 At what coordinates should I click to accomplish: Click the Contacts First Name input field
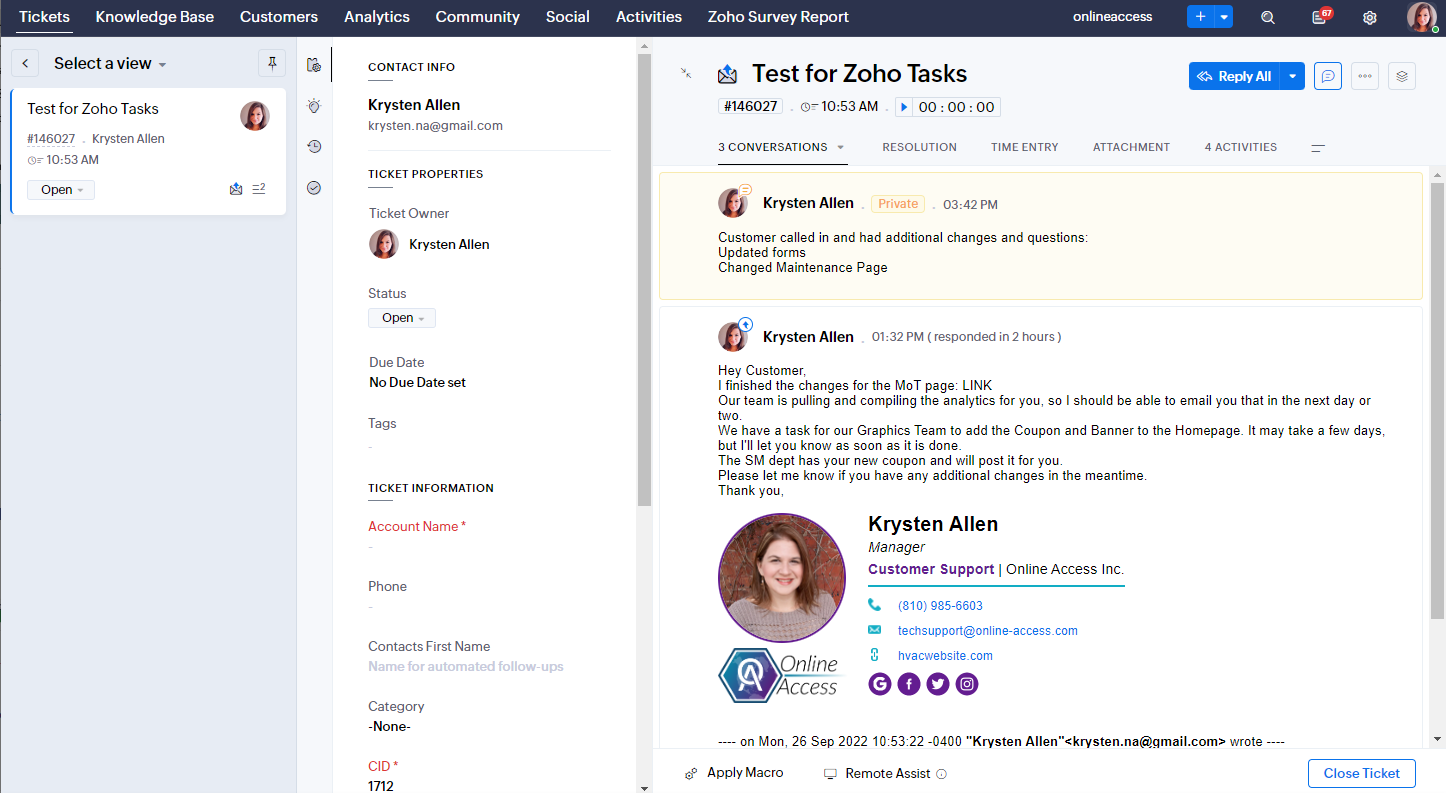(x=466, y=666)
